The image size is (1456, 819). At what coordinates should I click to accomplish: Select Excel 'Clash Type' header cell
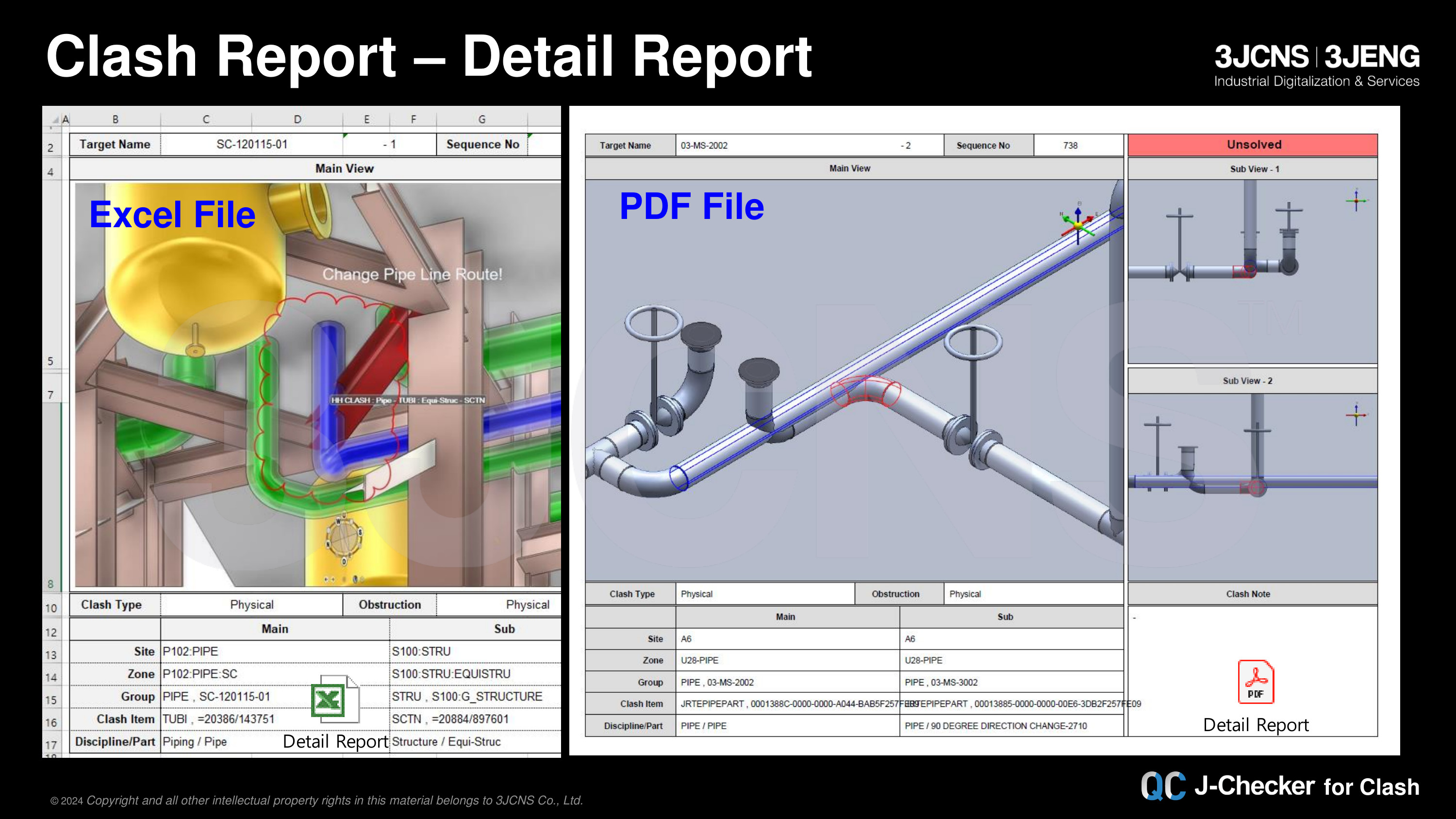pyautogui.click(x=115, y=604)
